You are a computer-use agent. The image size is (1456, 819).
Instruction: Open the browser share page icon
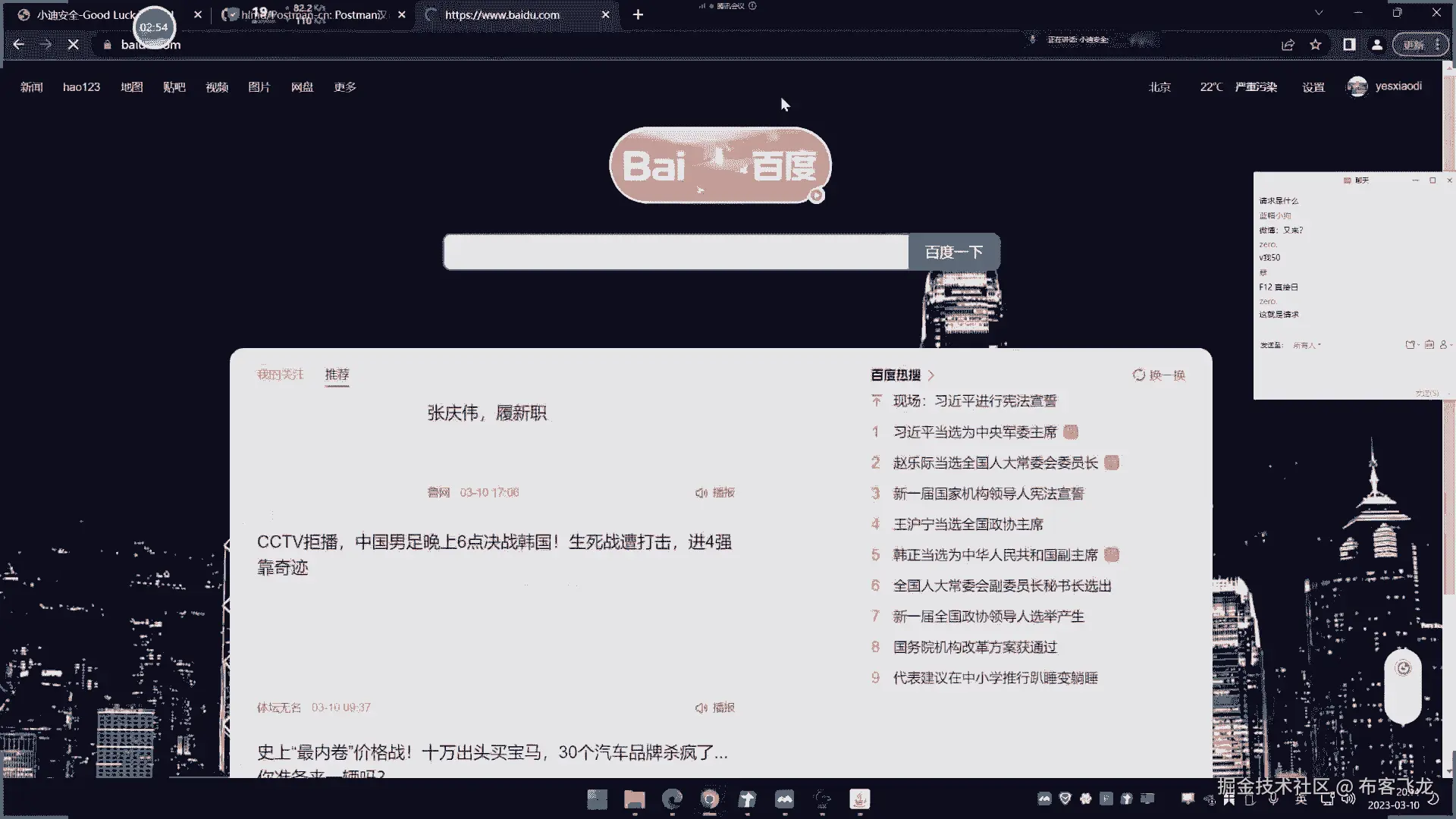pos(1288,45)
